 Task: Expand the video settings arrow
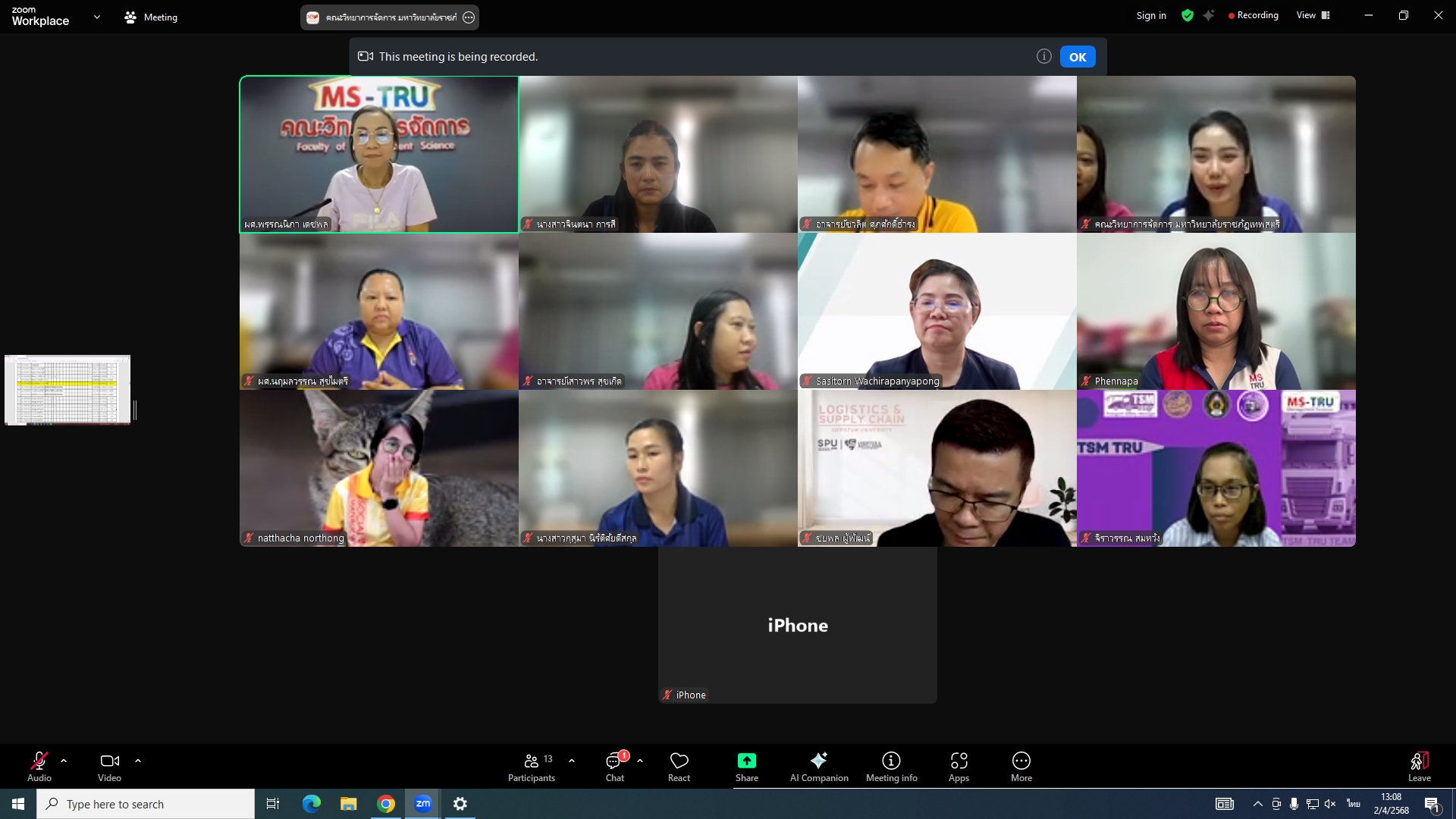click(138, 761)
